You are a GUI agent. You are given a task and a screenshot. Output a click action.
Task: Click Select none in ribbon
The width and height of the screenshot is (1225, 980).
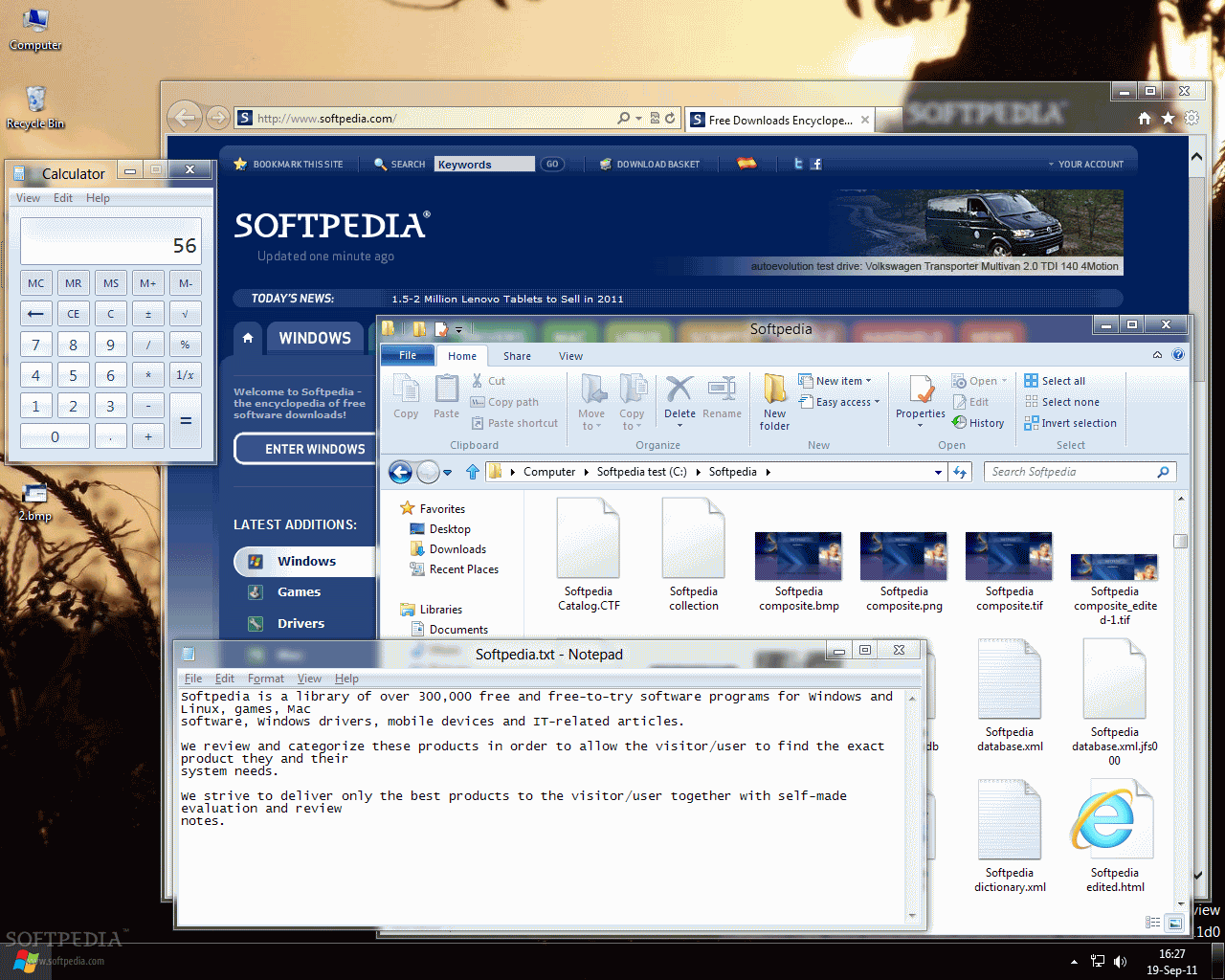(x=1061, y=402)
